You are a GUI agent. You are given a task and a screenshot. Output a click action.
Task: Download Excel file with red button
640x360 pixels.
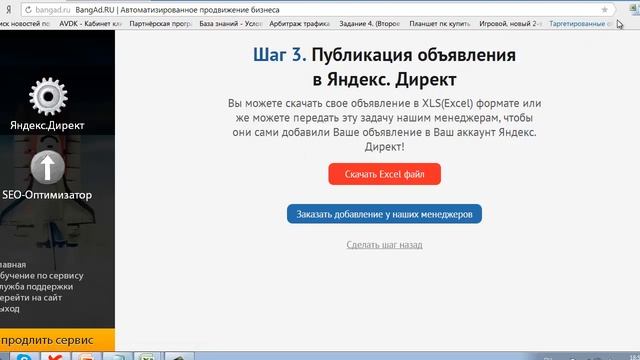(384, 174)
